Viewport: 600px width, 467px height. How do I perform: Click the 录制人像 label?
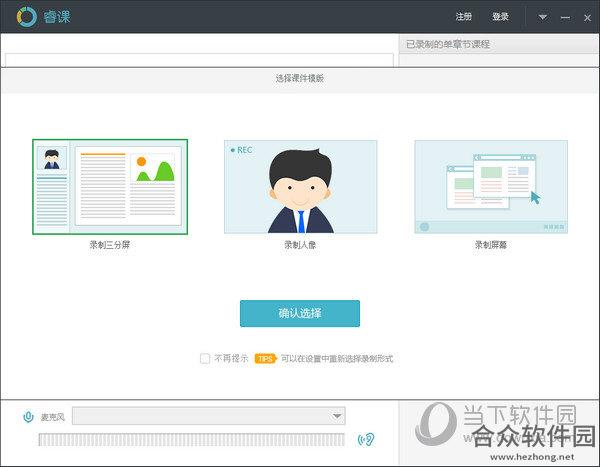pos(300,245)
